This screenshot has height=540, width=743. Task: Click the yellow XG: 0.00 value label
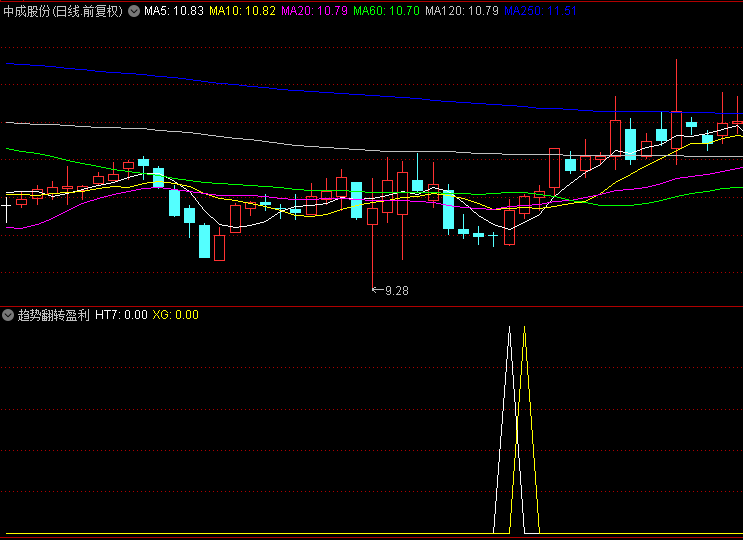(175, 315)
